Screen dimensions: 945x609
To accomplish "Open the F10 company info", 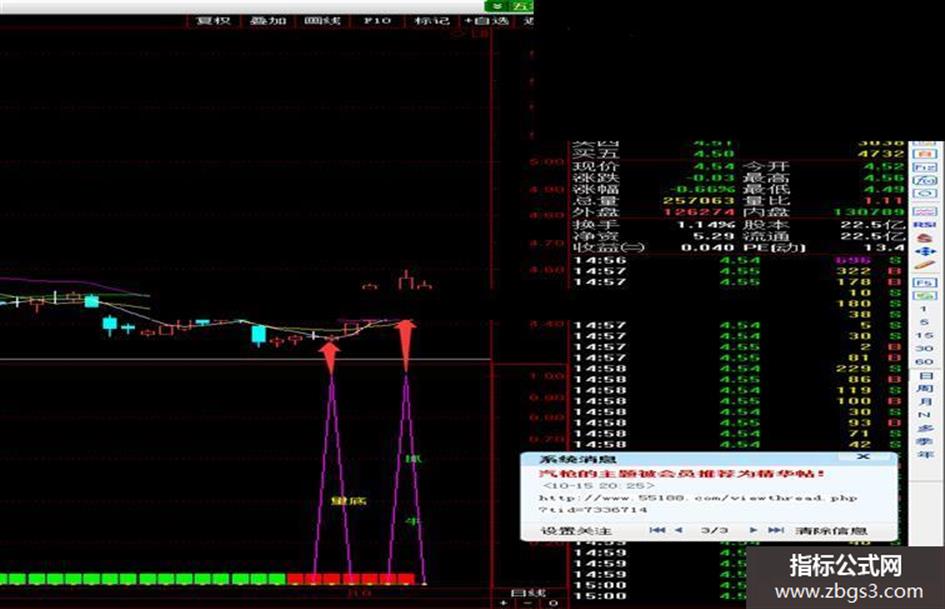I will (377, 21).
